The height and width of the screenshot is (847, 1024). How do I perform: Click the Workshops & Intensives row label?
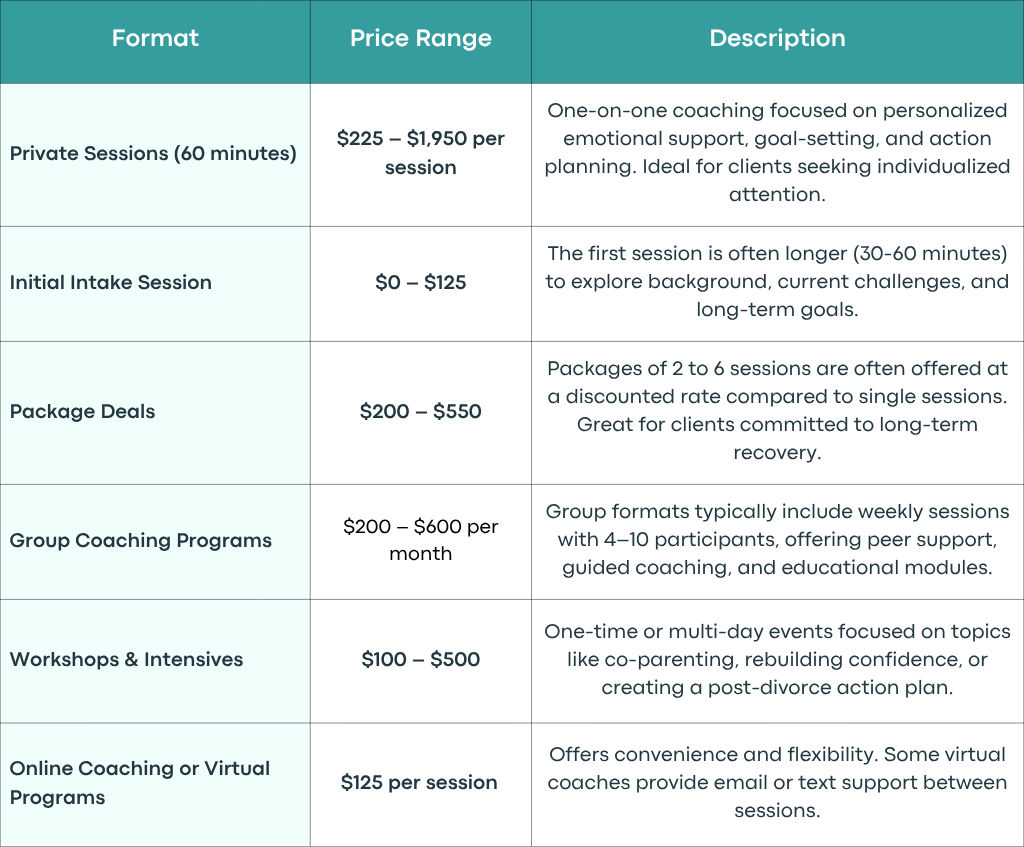126,660
